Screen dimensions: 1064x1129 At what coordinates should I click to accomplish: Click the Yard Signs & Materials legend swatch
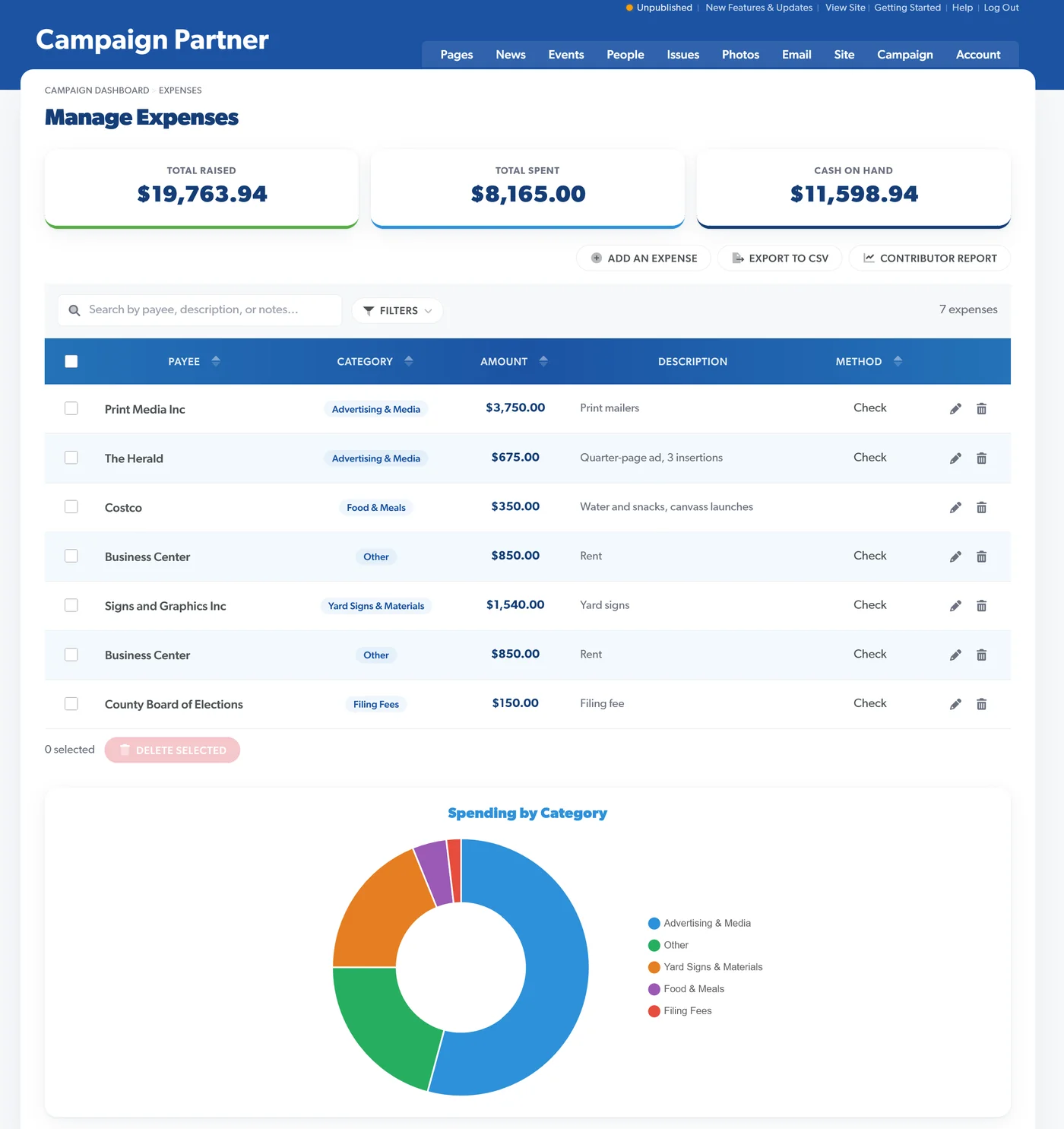[x=654, y=967]
